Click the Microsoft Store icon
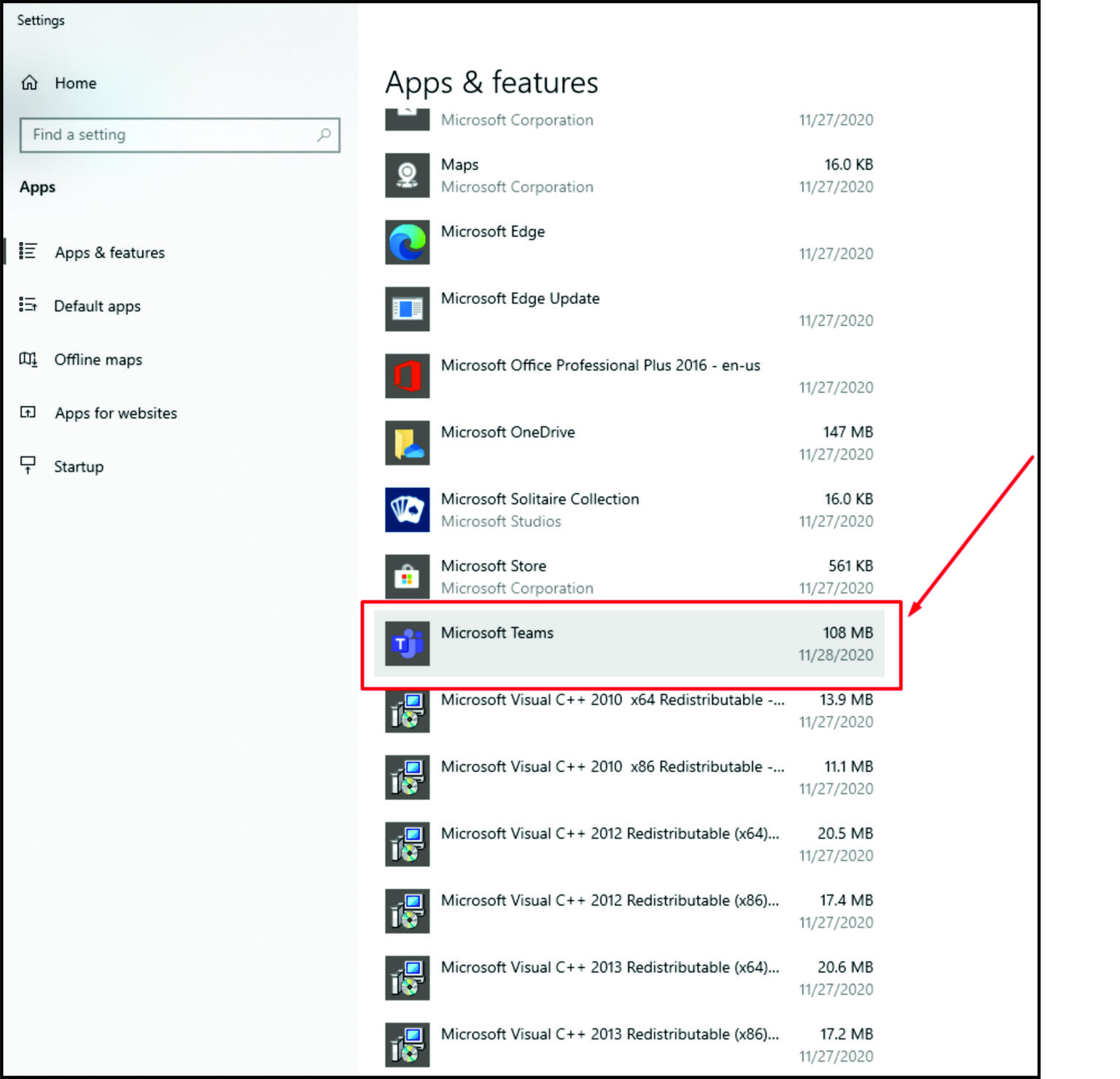Screen dimensions: 1120x1079 407,576
